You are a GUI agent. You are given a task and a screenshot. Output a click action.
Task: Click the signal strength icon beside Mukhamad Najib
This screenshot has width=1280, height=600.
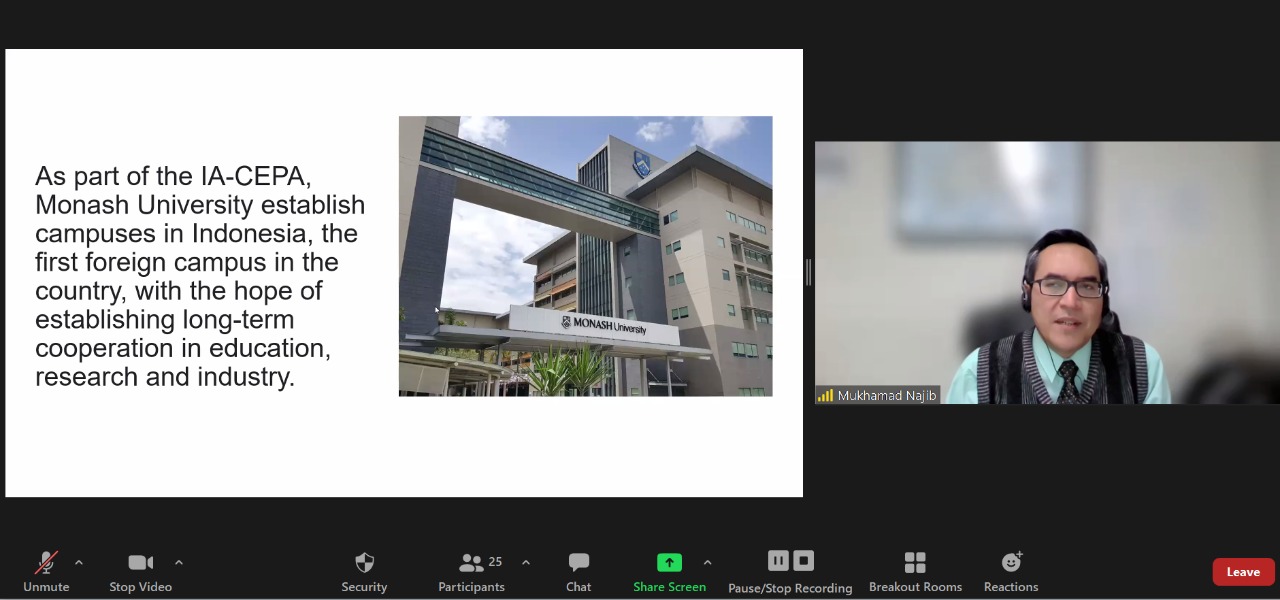point(825,396)
